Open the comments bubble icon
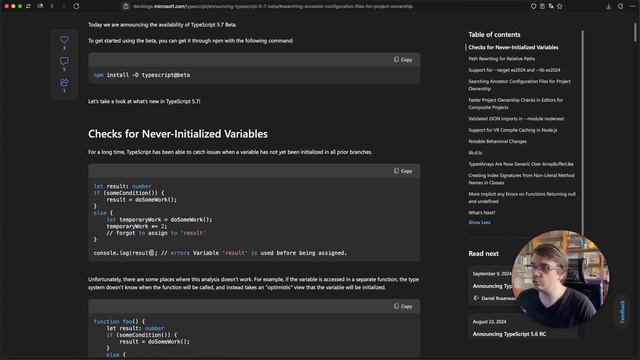The image size is (640, 360). click(64, 61)
